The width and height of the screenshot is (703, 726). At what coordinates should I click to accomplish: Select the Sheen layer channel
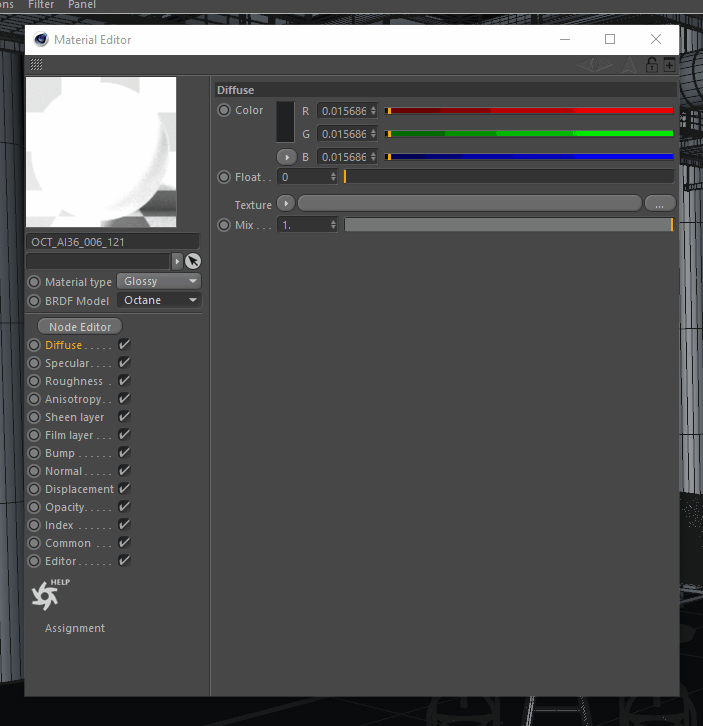(x=74, y=417)
